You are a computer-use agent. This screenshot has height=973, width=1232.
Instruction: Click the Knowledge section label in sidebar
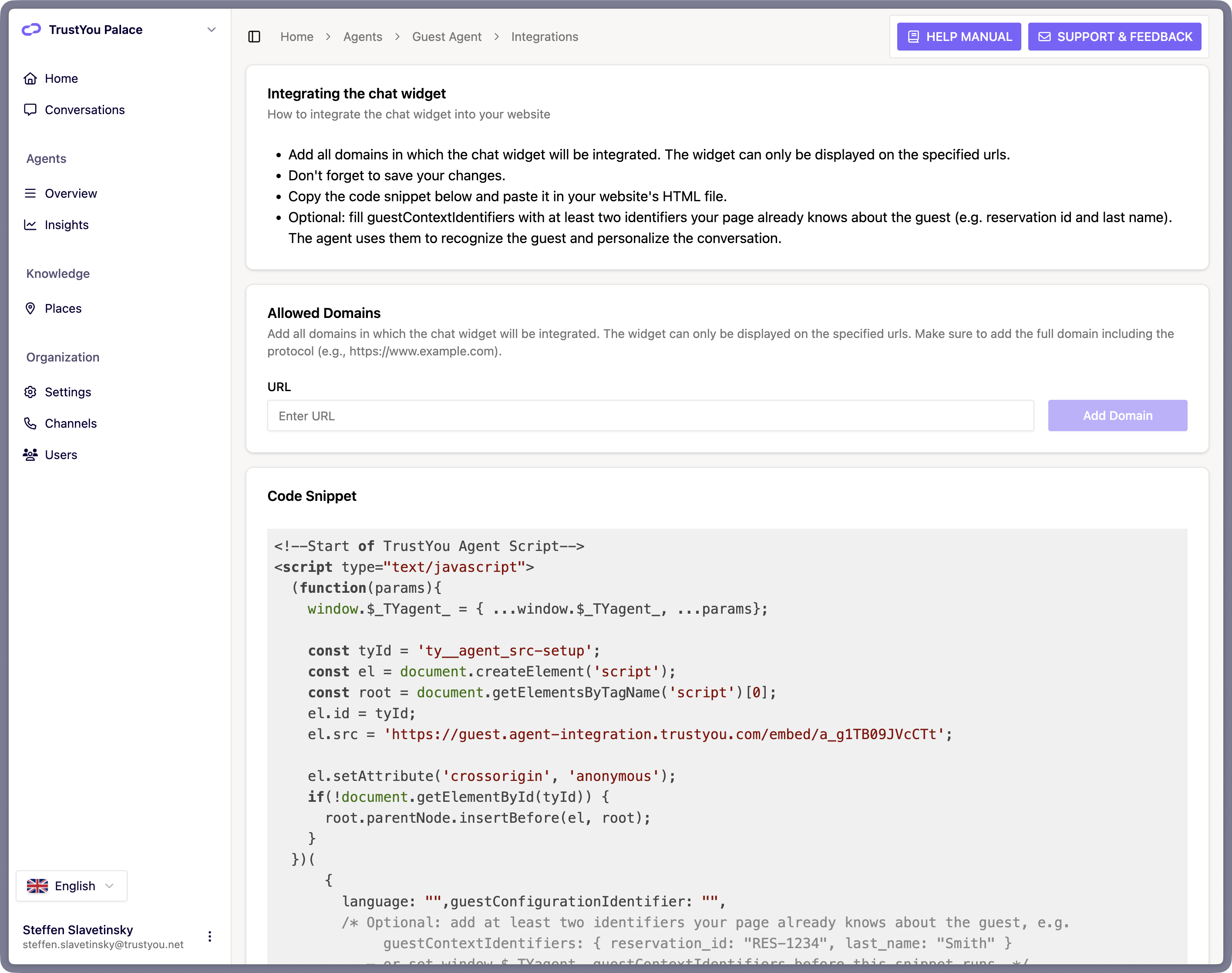pyautogui.click(x=58, y=274)
